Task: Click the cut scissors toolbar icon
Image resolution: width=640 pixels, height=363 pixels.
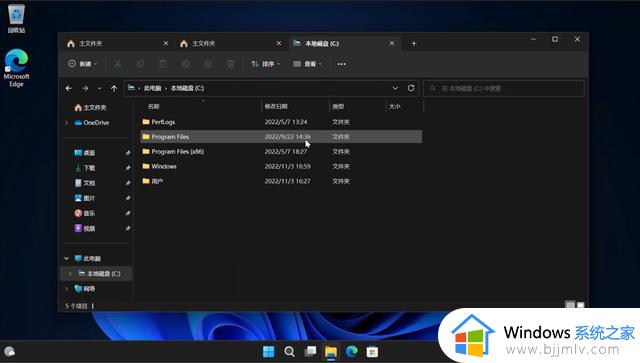Action: coord(118,64)
